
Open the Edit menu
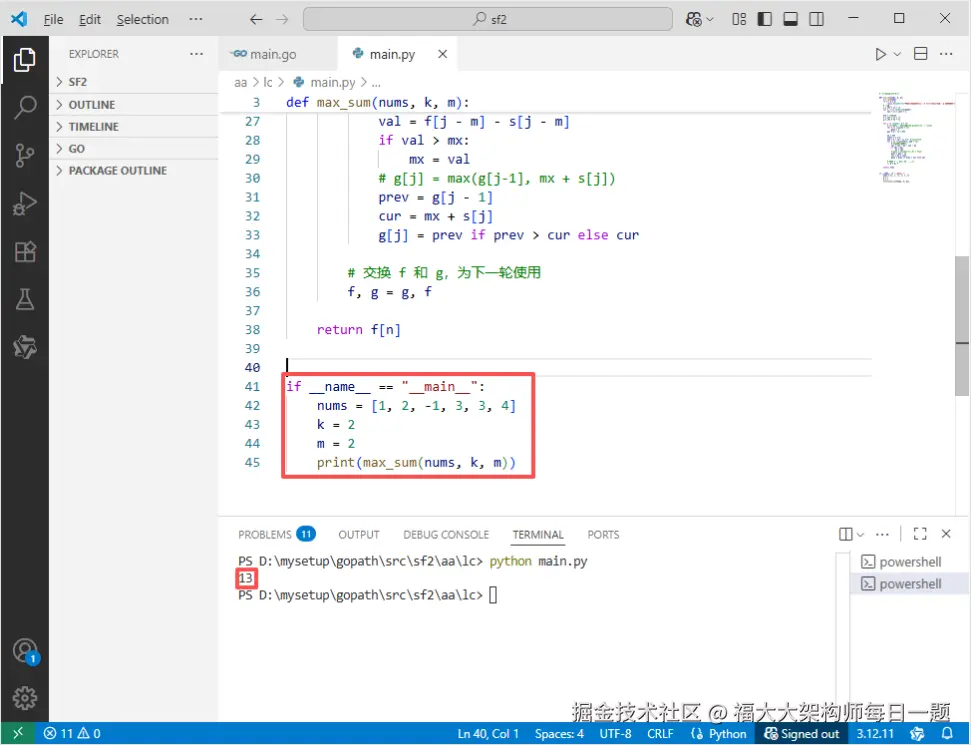click(x=90, y=19)
